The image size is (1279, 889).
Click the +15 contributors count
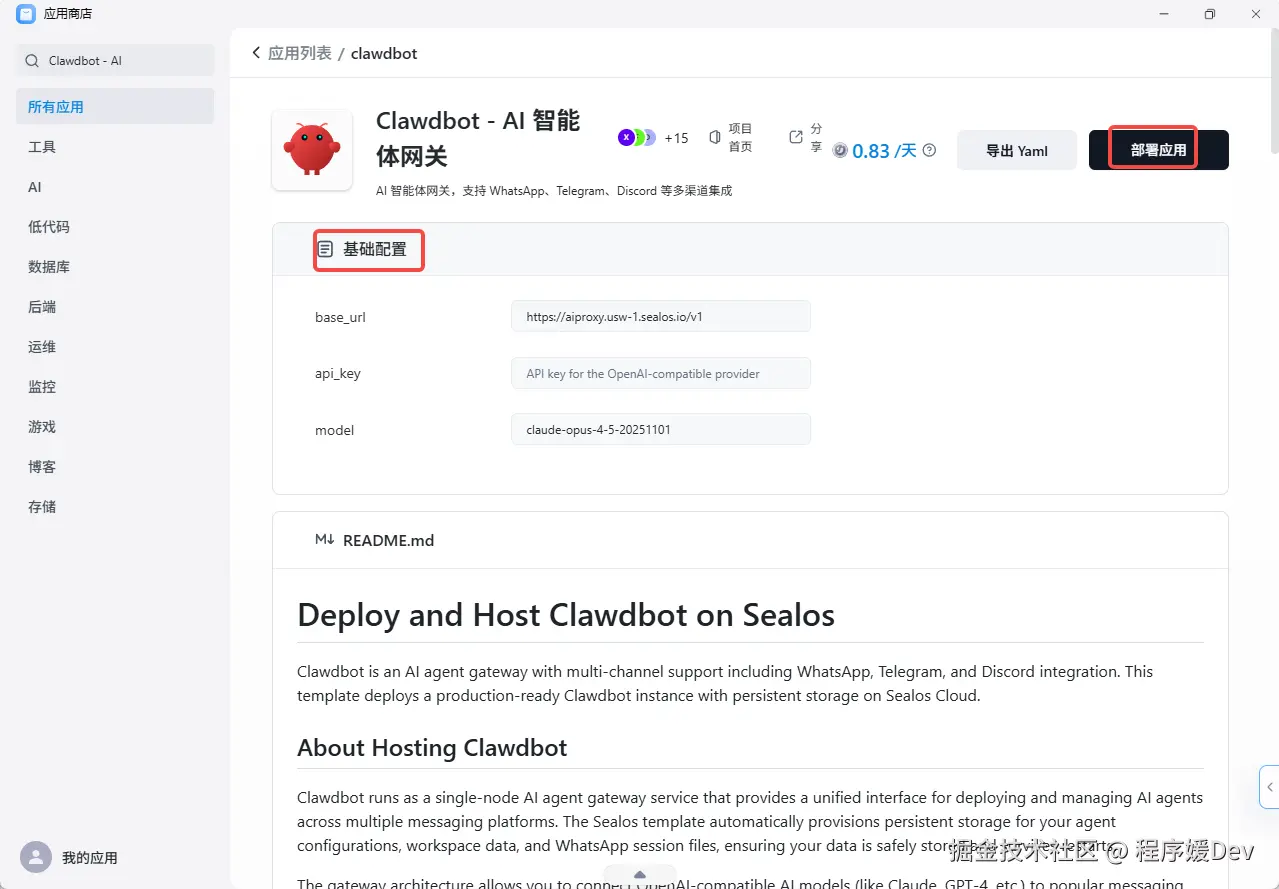click(x=676, y=138)
